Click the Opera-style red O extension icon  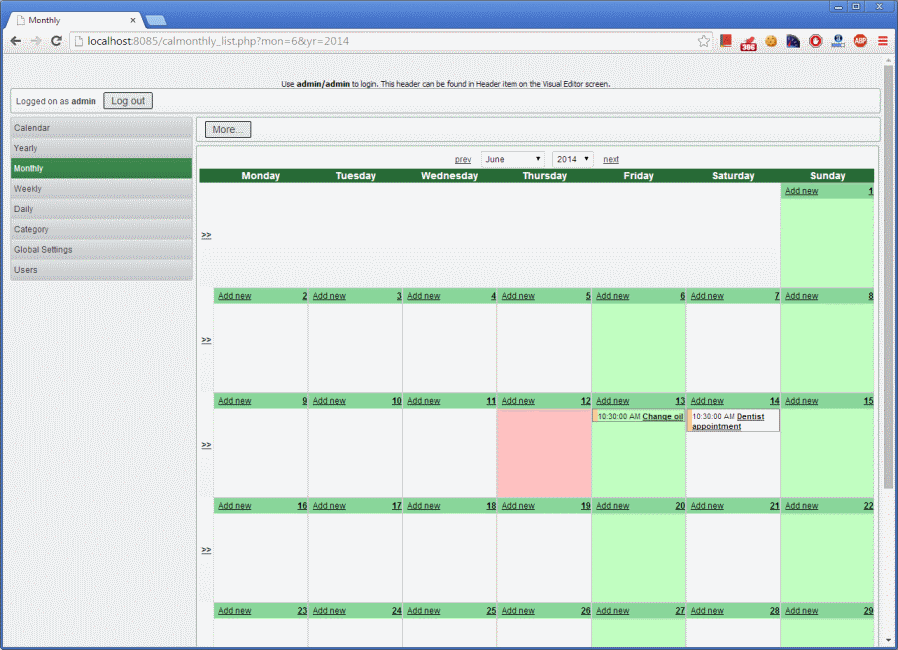pyautogui.click(x=816, y=41)
